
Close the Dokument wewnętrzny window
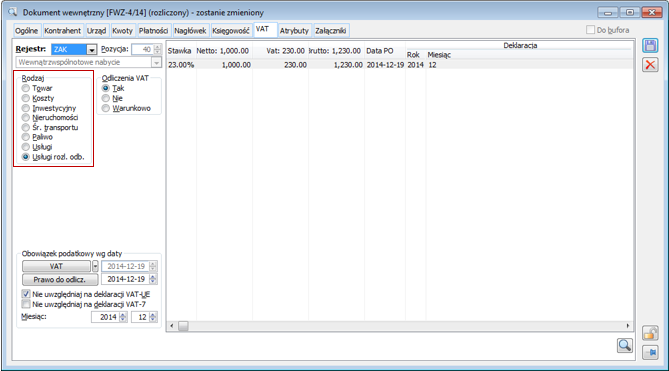pos(652,12)
